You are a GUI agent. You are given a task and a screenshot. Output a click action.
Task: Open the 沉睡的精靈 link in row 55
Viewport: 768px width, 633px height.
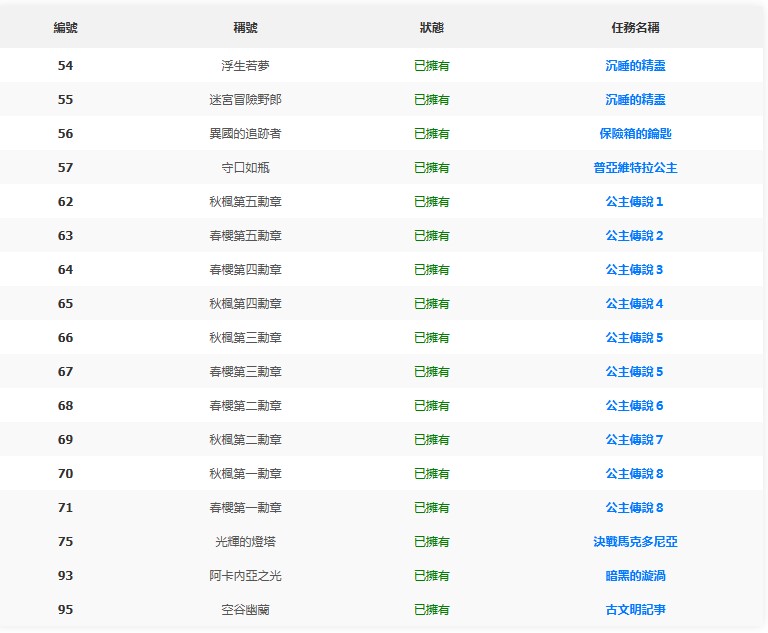coord(635,100)
